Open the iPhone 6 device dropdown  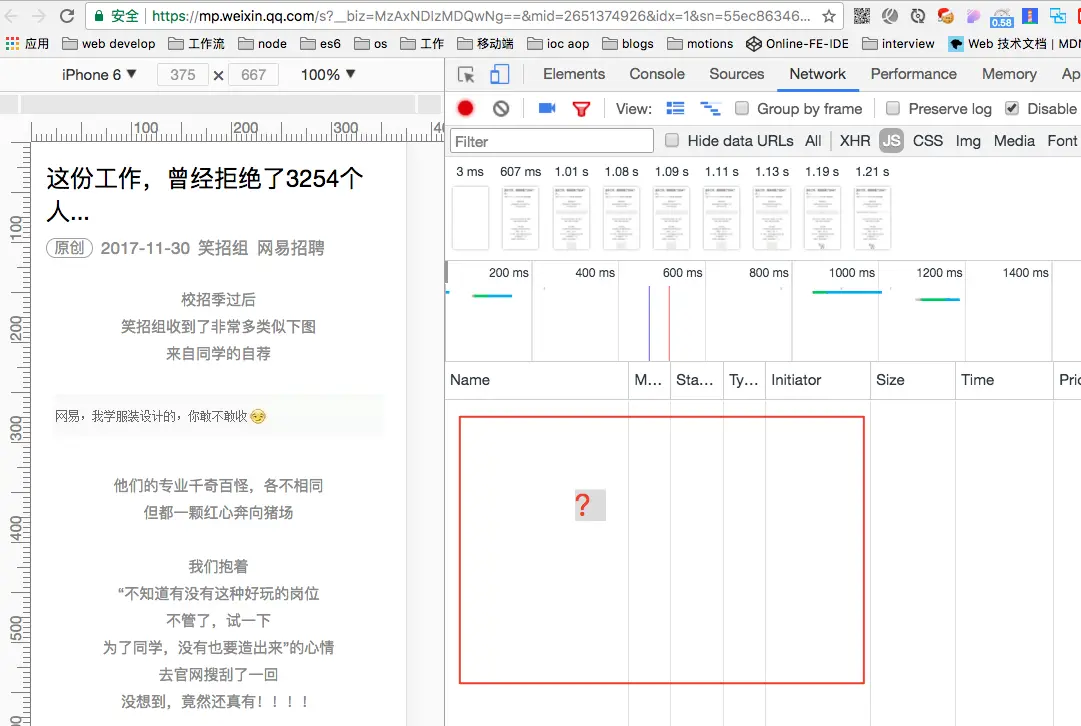(99, 74)
